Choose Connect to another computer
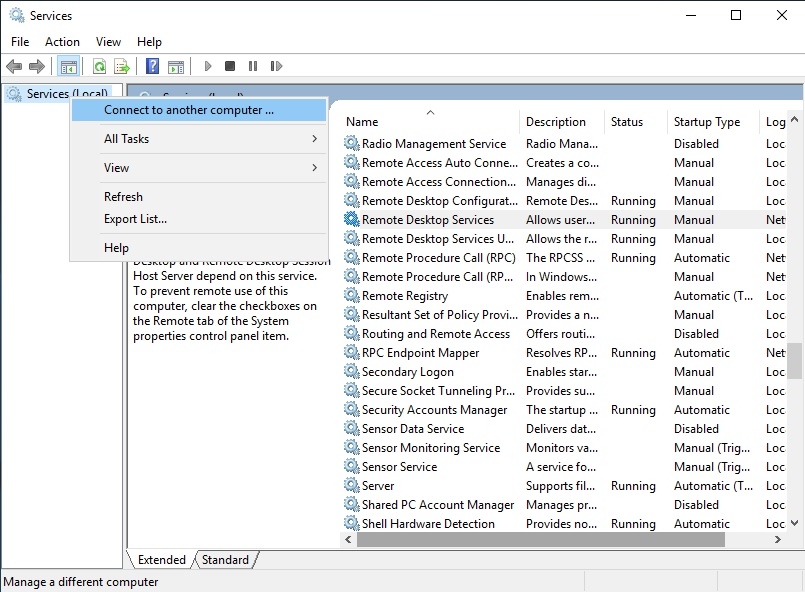 189,110
